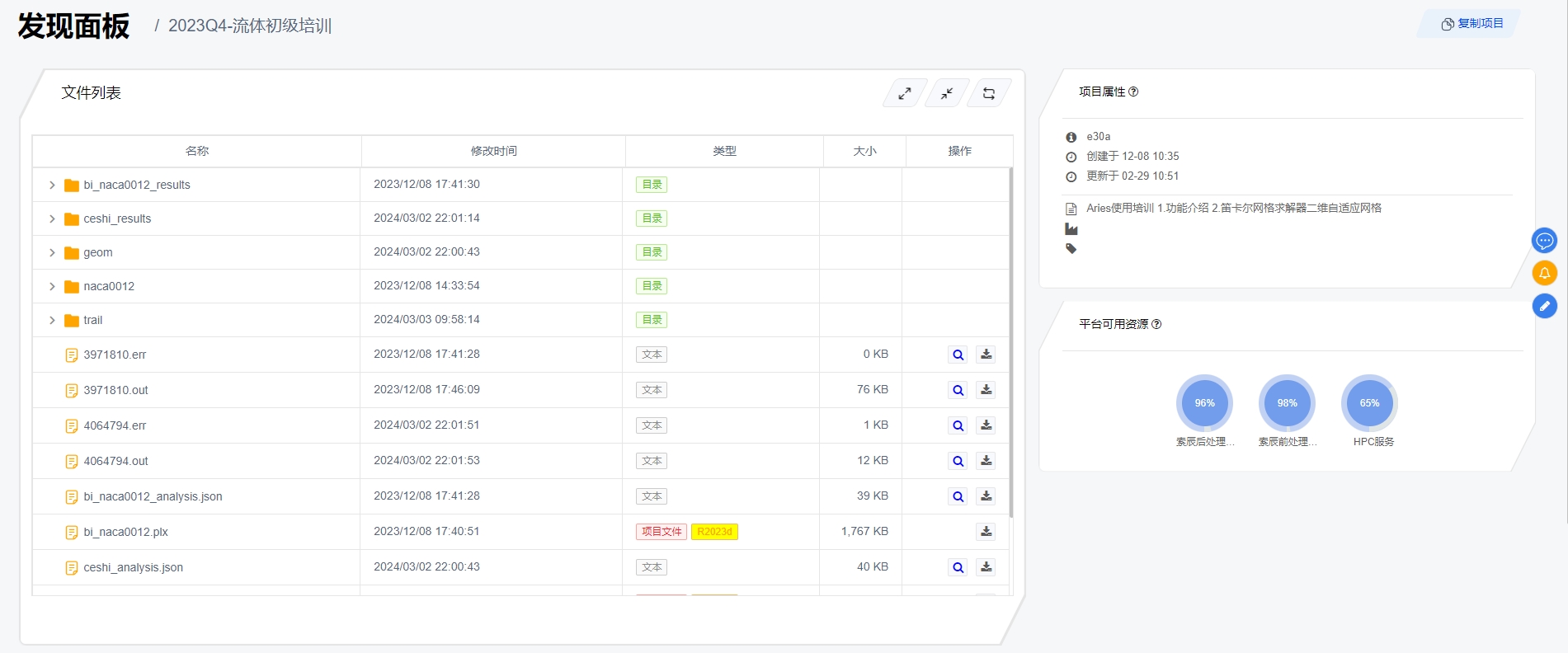Click the help icon beside 项目属性

(1133, 92)
